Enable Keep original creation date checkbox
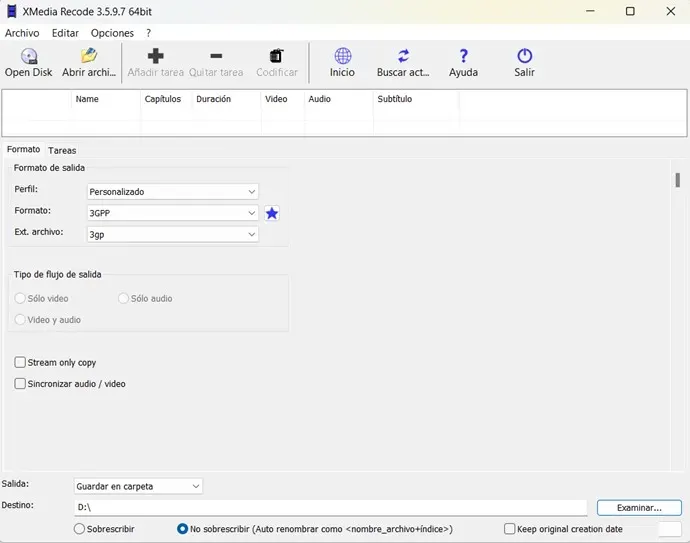The image size is (690, 543). click(509, 529)
